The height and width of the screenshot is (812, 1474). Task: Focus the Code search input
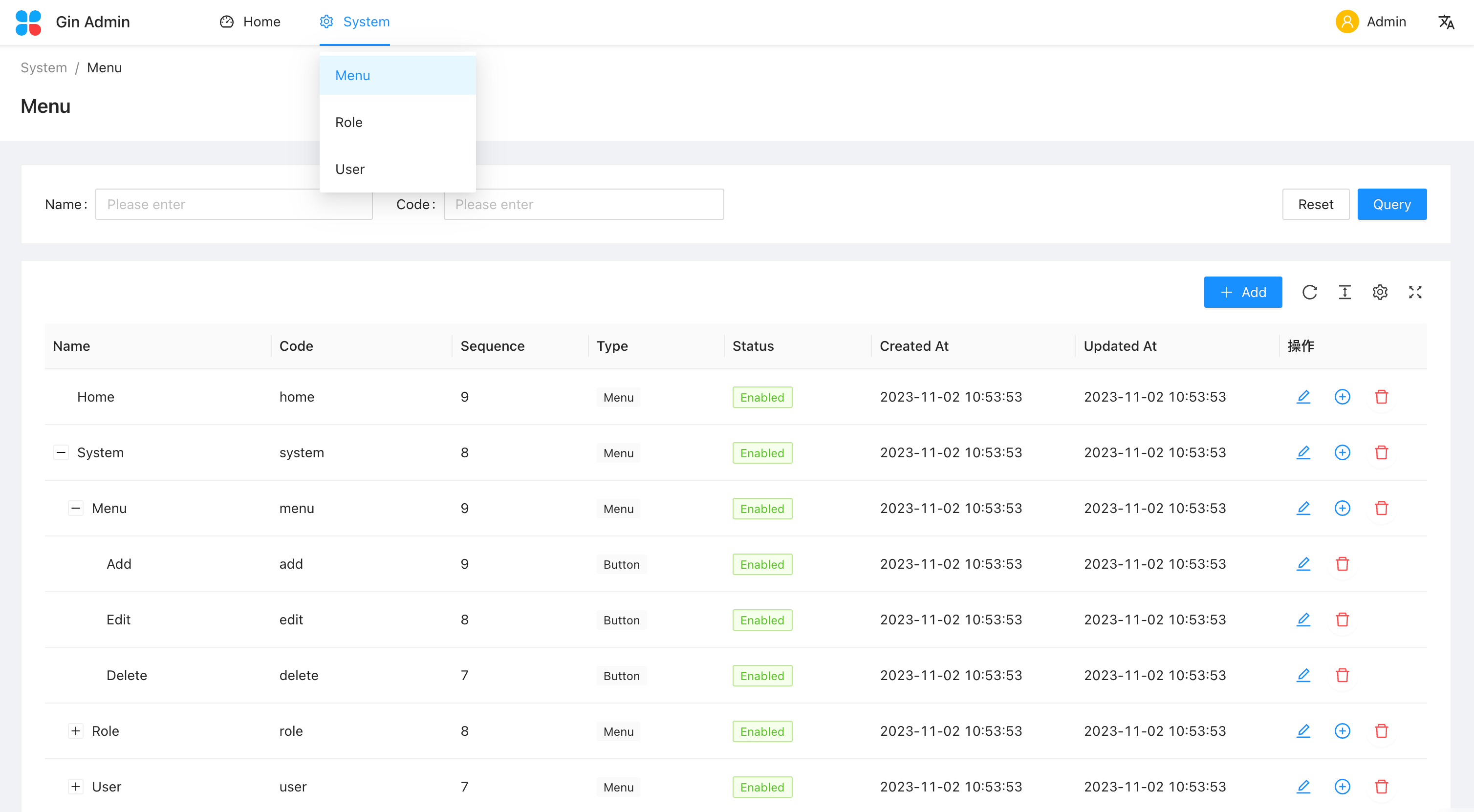pyautogui.click(x=583, y=204)
